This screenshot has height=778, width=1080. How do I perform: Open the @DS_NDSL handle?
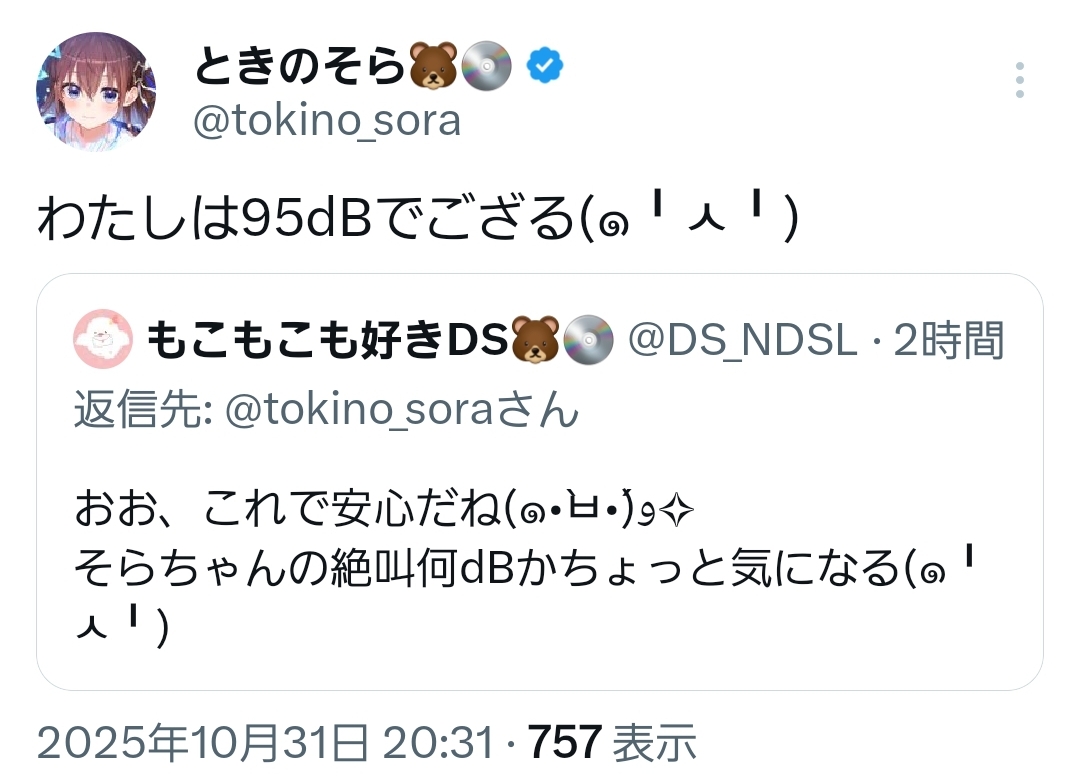741,343
